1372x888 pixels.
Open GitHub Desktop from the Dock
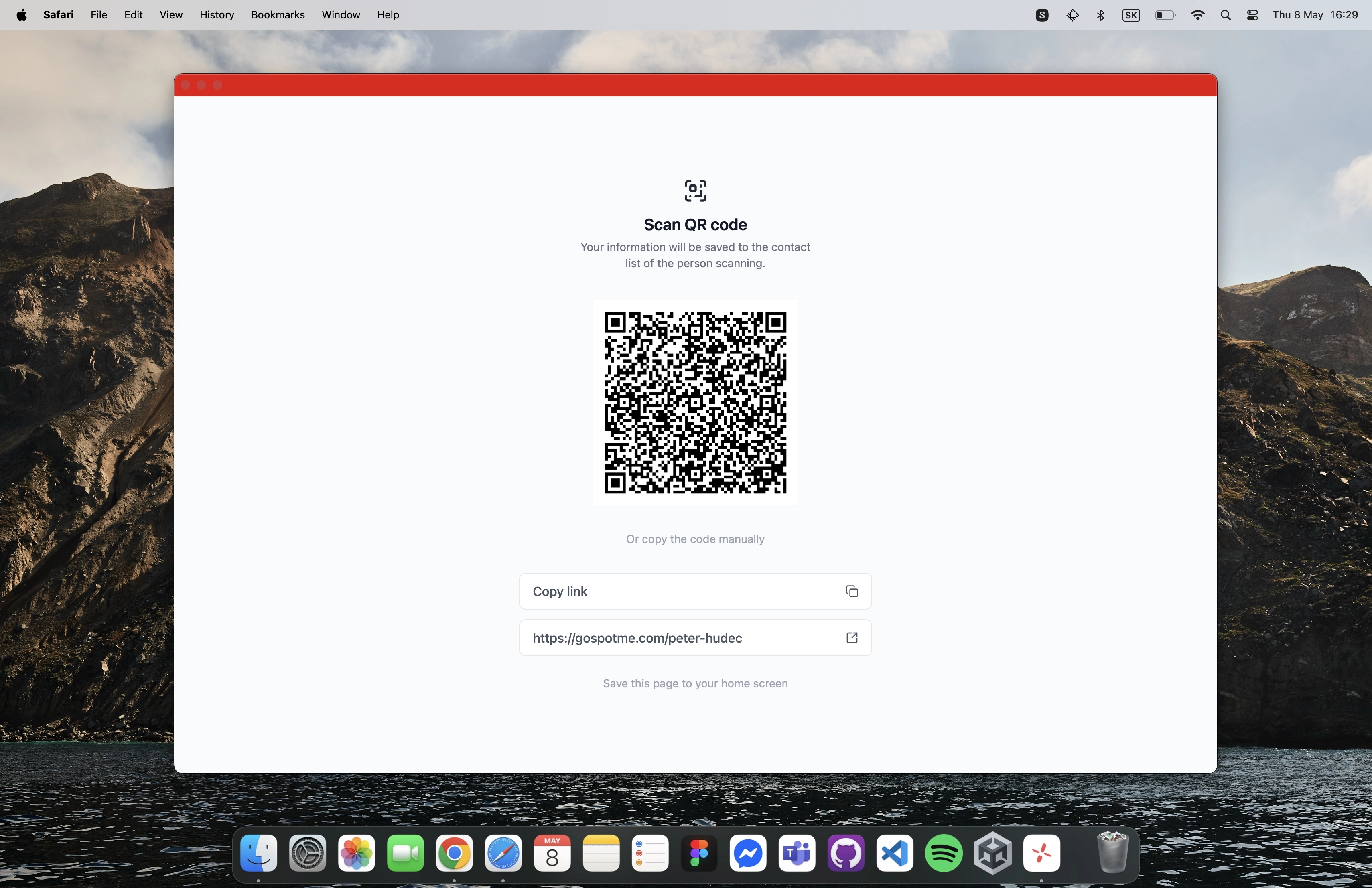846,853
